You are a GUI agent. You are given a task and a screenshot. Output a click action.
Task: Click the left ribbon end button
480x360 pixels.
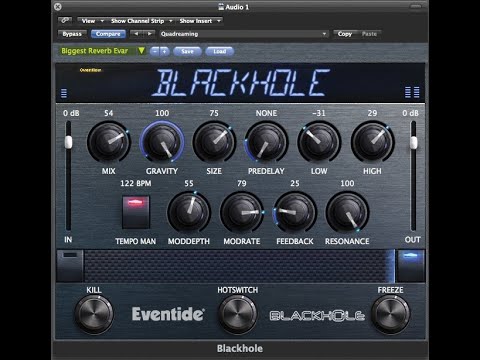click(x=70, y=266)
